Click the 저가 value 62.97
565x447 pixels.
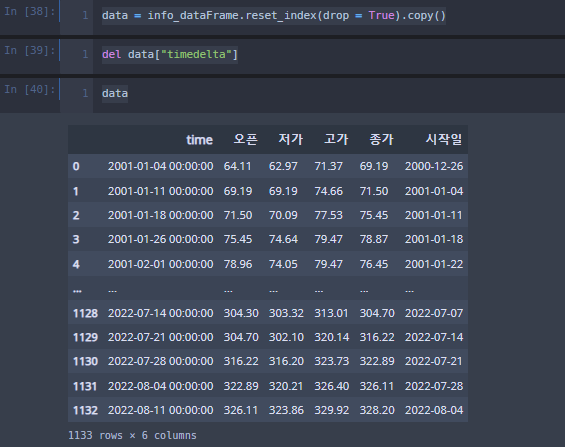click(283, 166)
